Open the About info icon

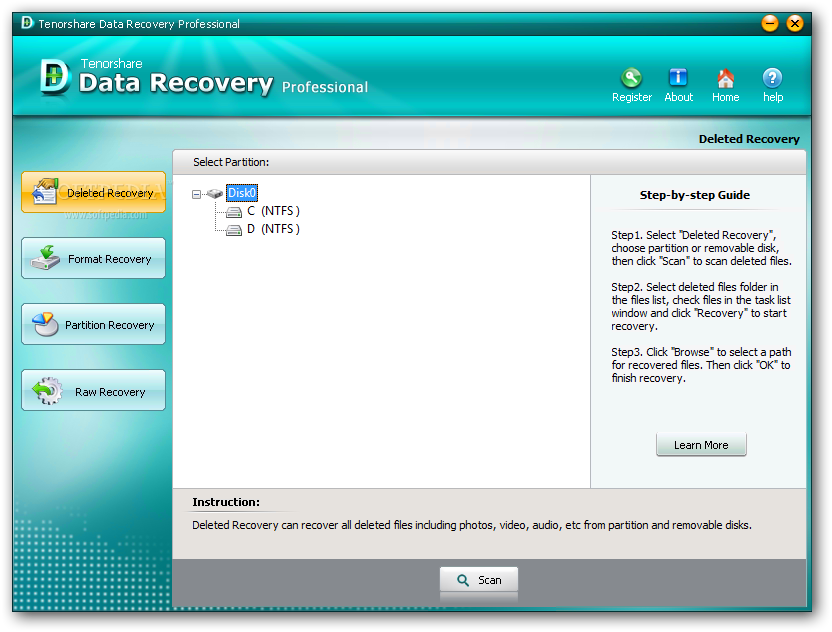pyautogui.click(x=678, y=78)
